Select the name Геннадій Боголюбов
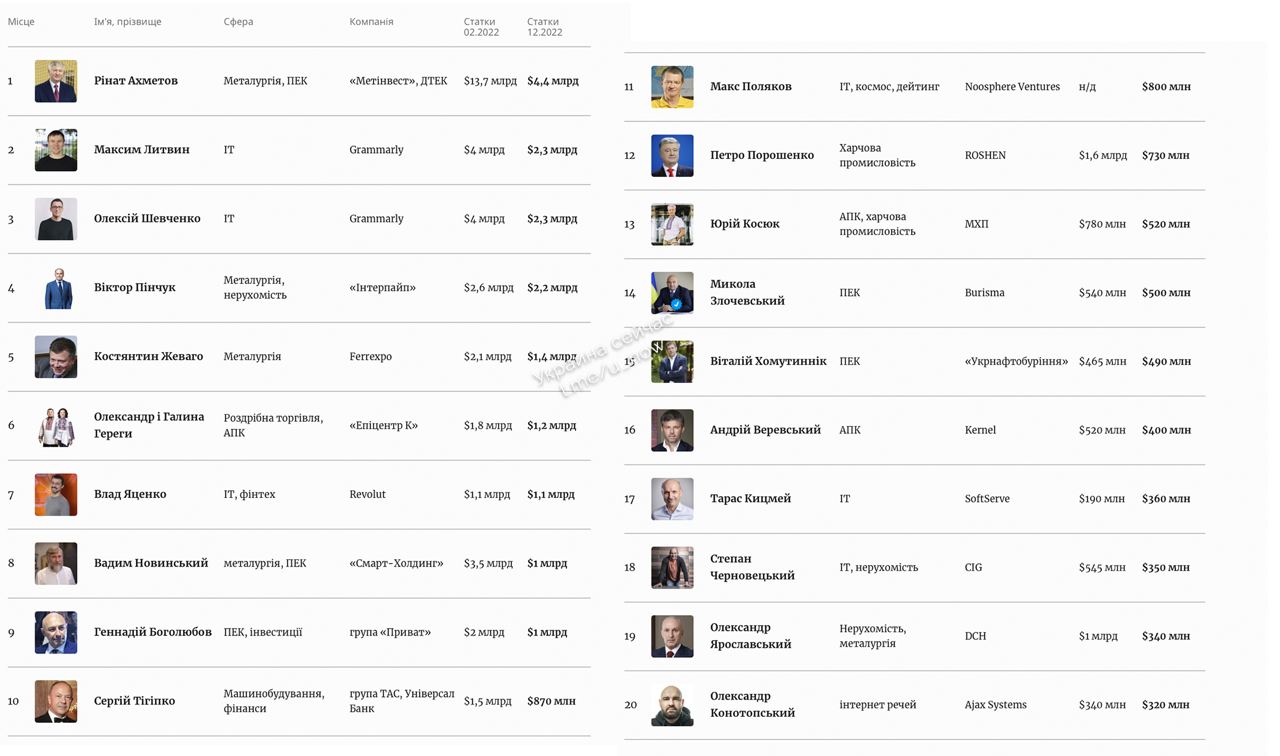Image resolution: width=1280 pixels, height=756 pixels. point(153,632)
